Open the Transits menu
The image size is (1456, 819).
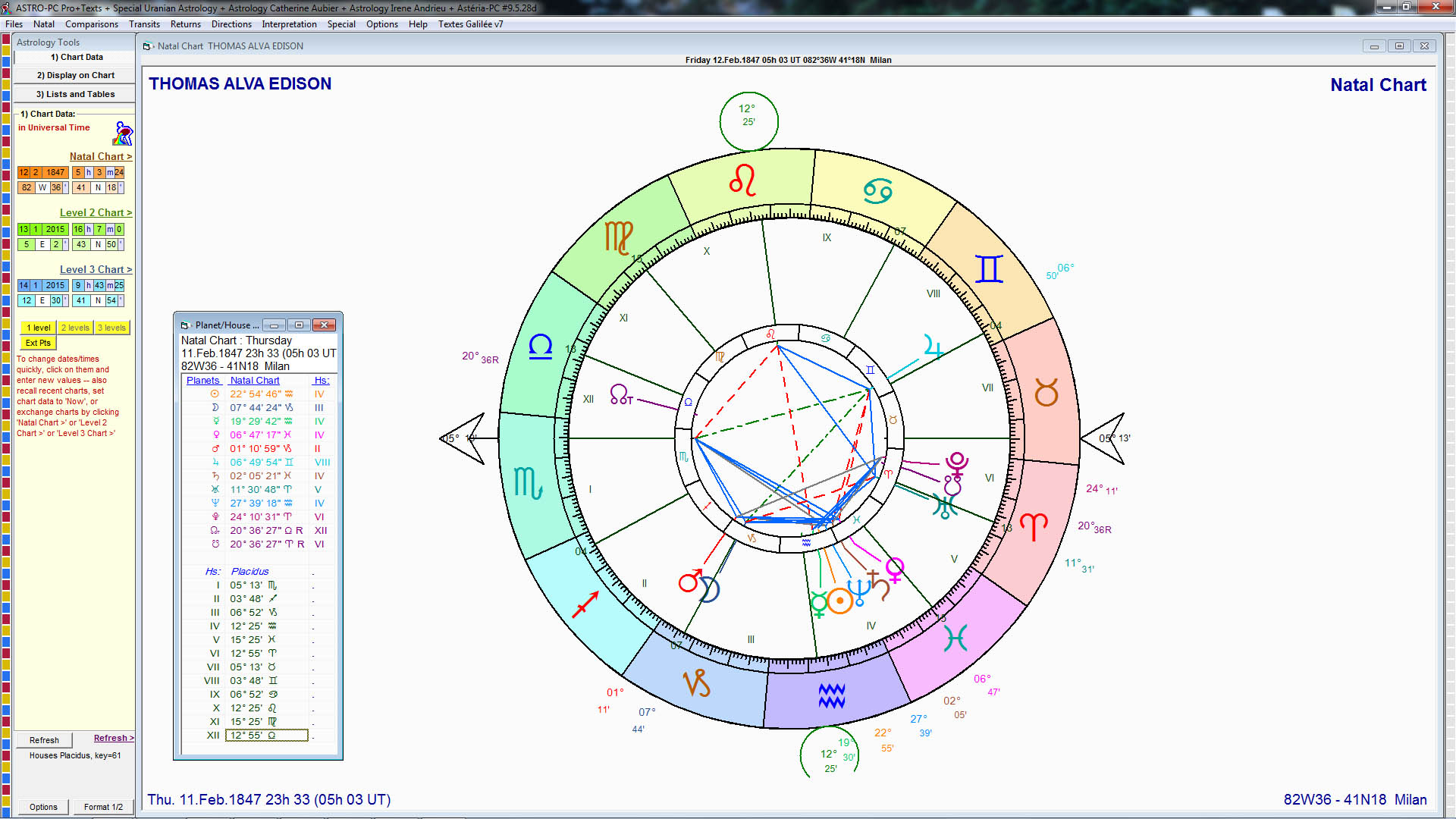tap(144, 24)
